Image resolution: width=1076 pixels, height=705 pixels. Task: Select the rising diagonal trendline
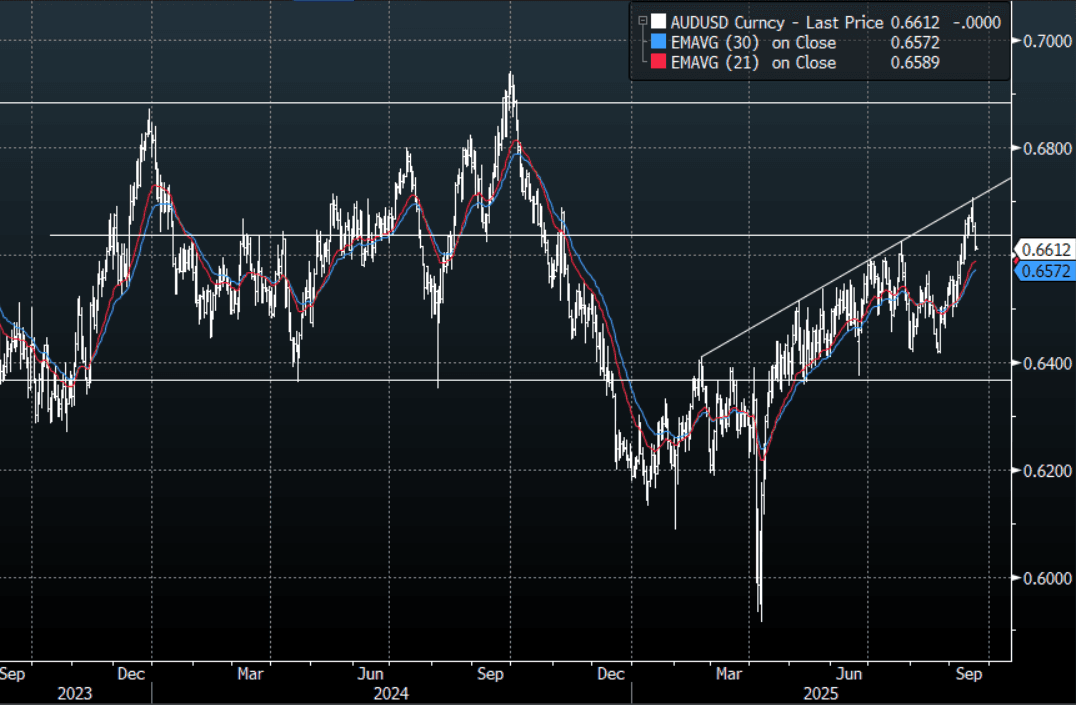point(850,270)
